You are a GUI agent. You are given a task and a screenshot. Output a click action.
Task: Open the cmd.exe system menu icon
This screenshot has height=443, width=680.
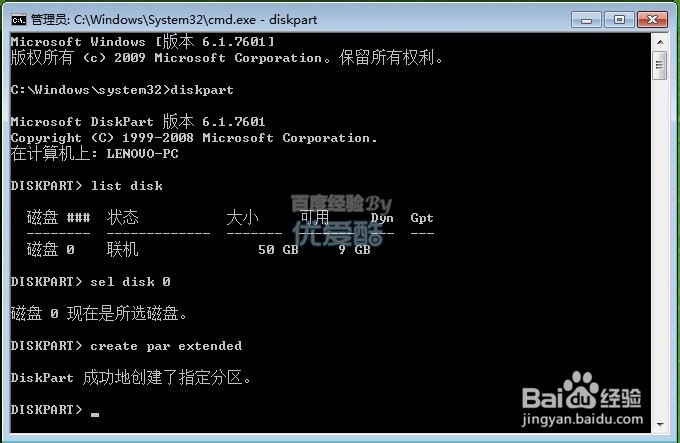19,20
